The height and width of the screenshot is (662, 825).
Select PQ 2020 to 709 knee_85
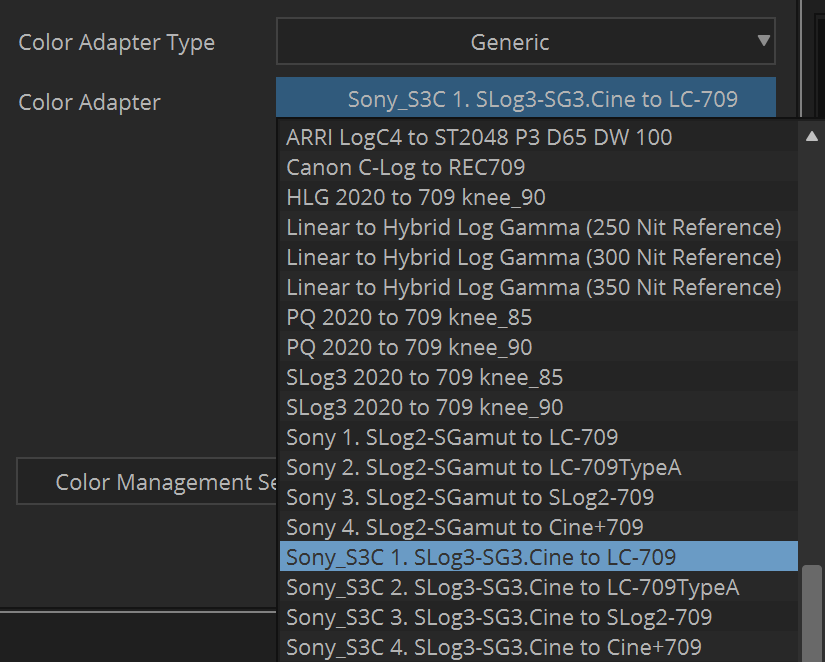click(539, 317)
